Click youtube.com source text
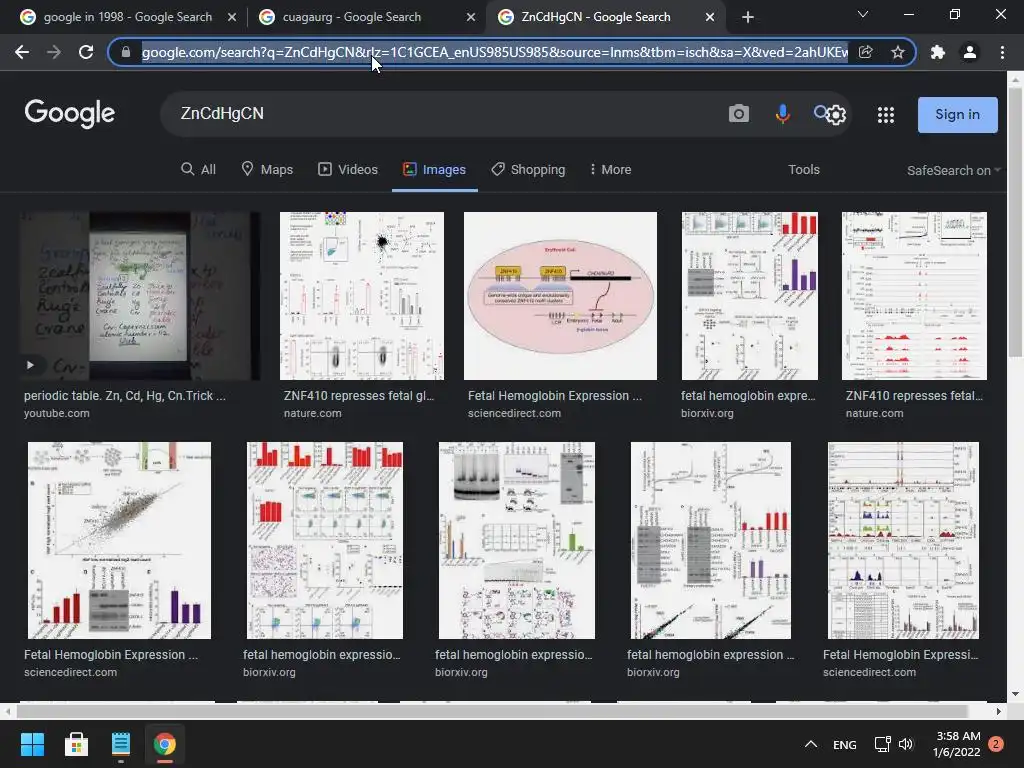1024x768 pixels. point(57,413)
